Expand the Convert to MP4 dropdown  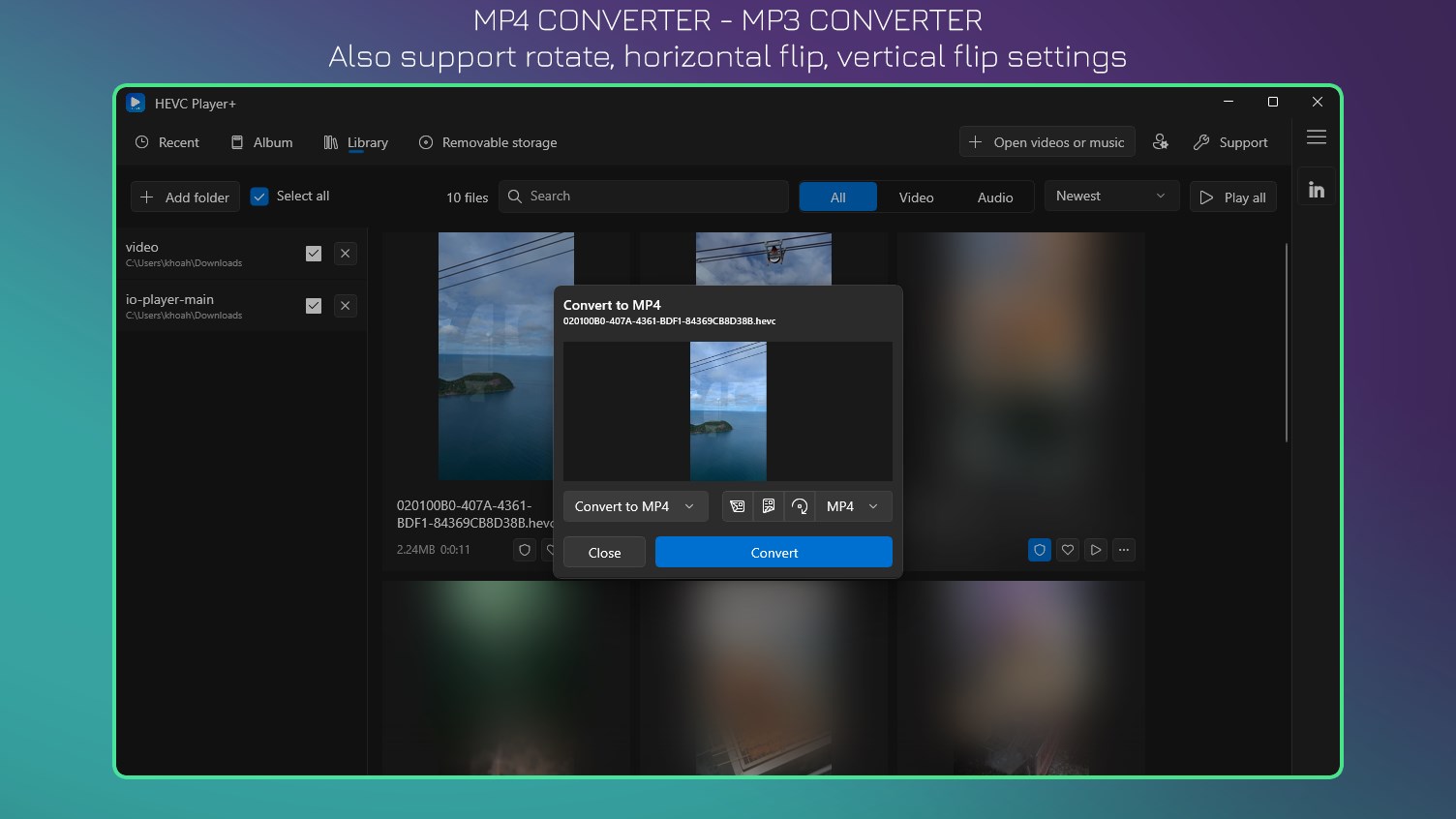click(x=635, y=506)
